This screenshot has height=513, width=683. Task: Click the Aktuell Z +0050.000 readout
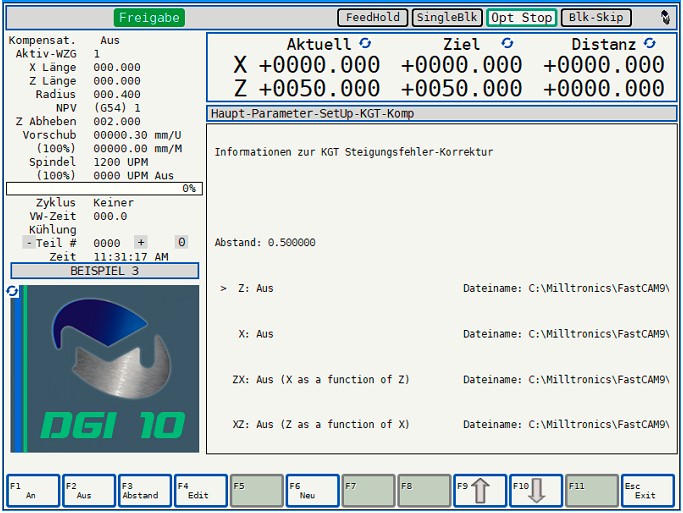point(319,88)
